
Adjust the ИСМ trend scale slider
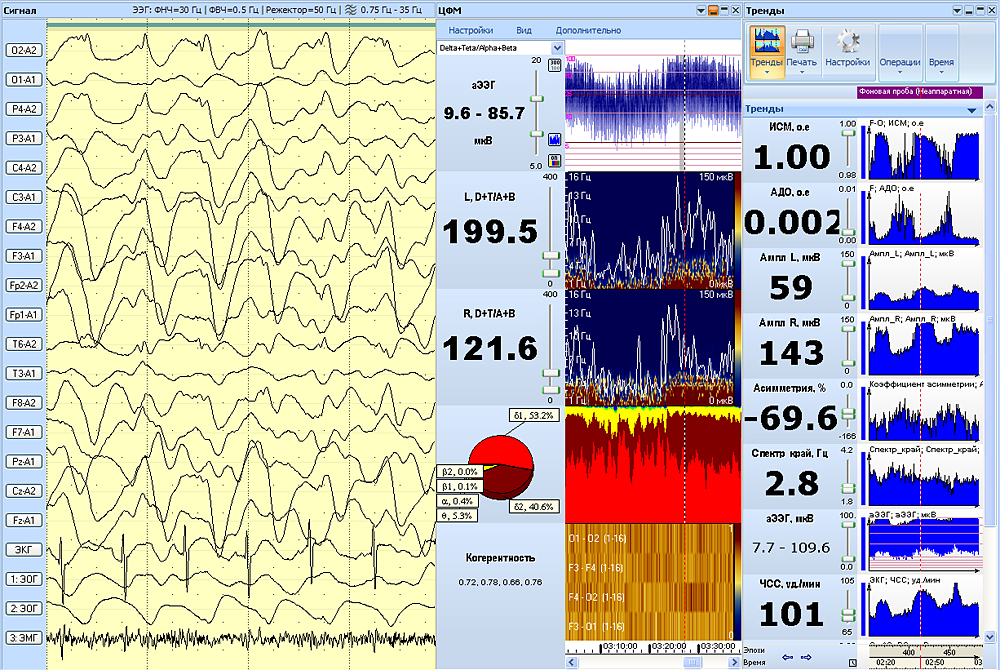pyautogui.click(x=848, y=134)
